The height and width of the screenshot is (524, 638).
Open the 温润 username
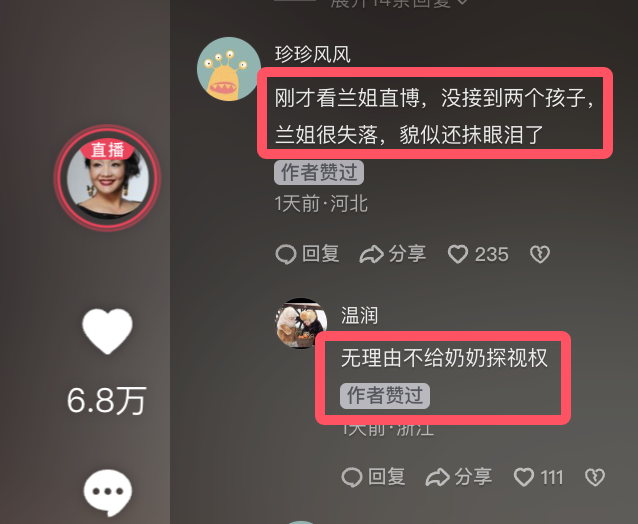pyautogui.click(x=359, y=316)
